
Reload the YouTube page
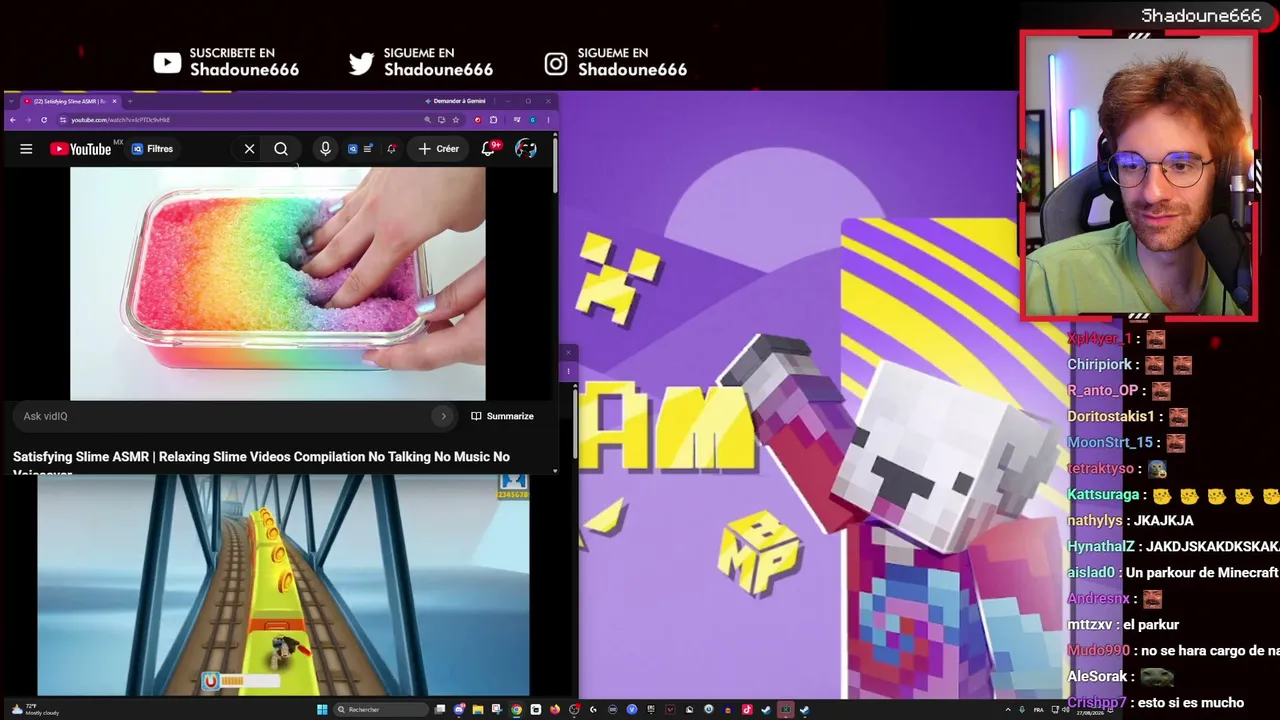click(x=44, y=120)
